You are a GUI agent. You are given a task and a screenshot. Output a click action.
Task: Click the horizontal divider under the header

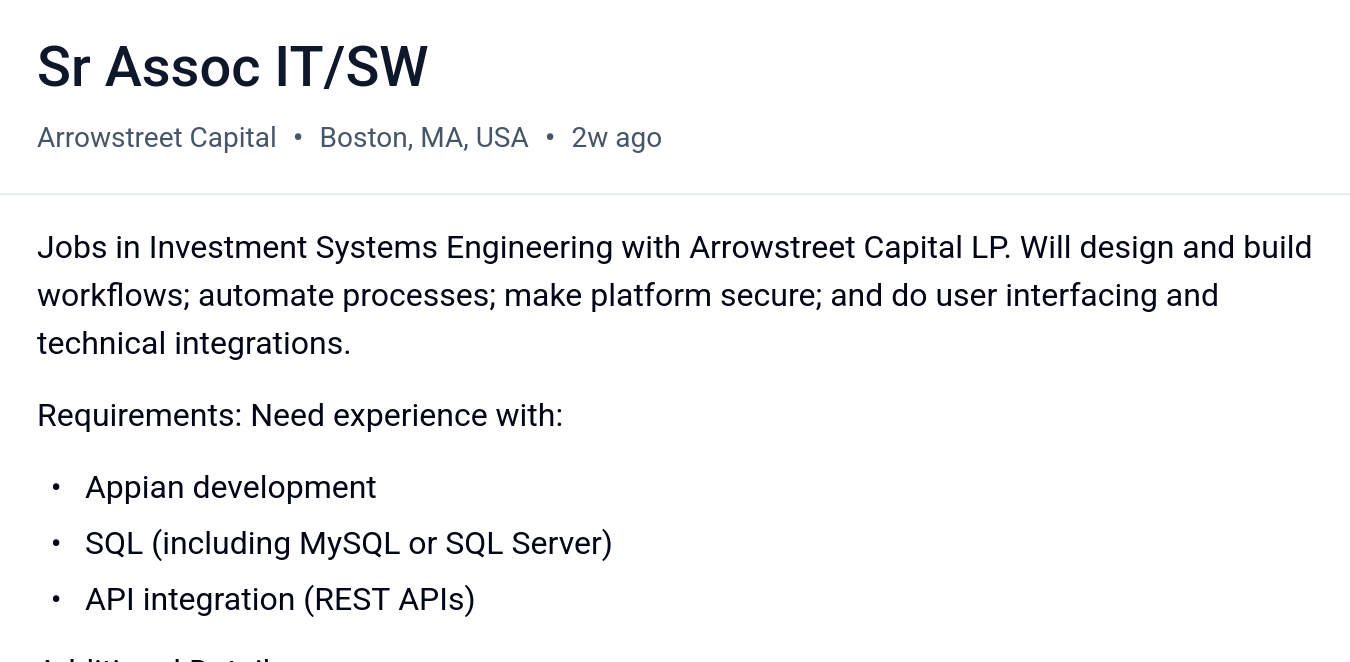(x=675, y=194)
